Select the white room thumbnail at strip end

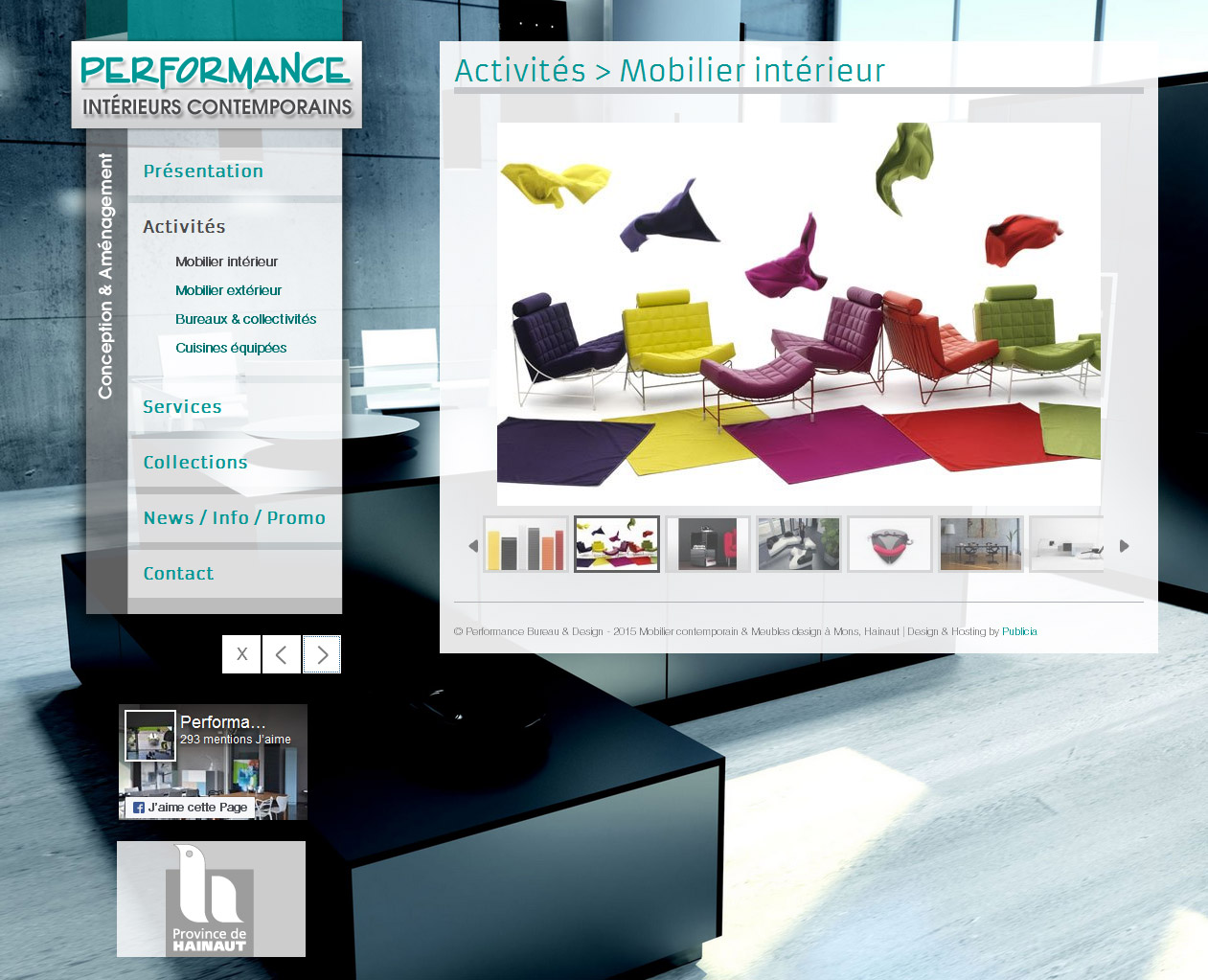(x=1066, y=544)
